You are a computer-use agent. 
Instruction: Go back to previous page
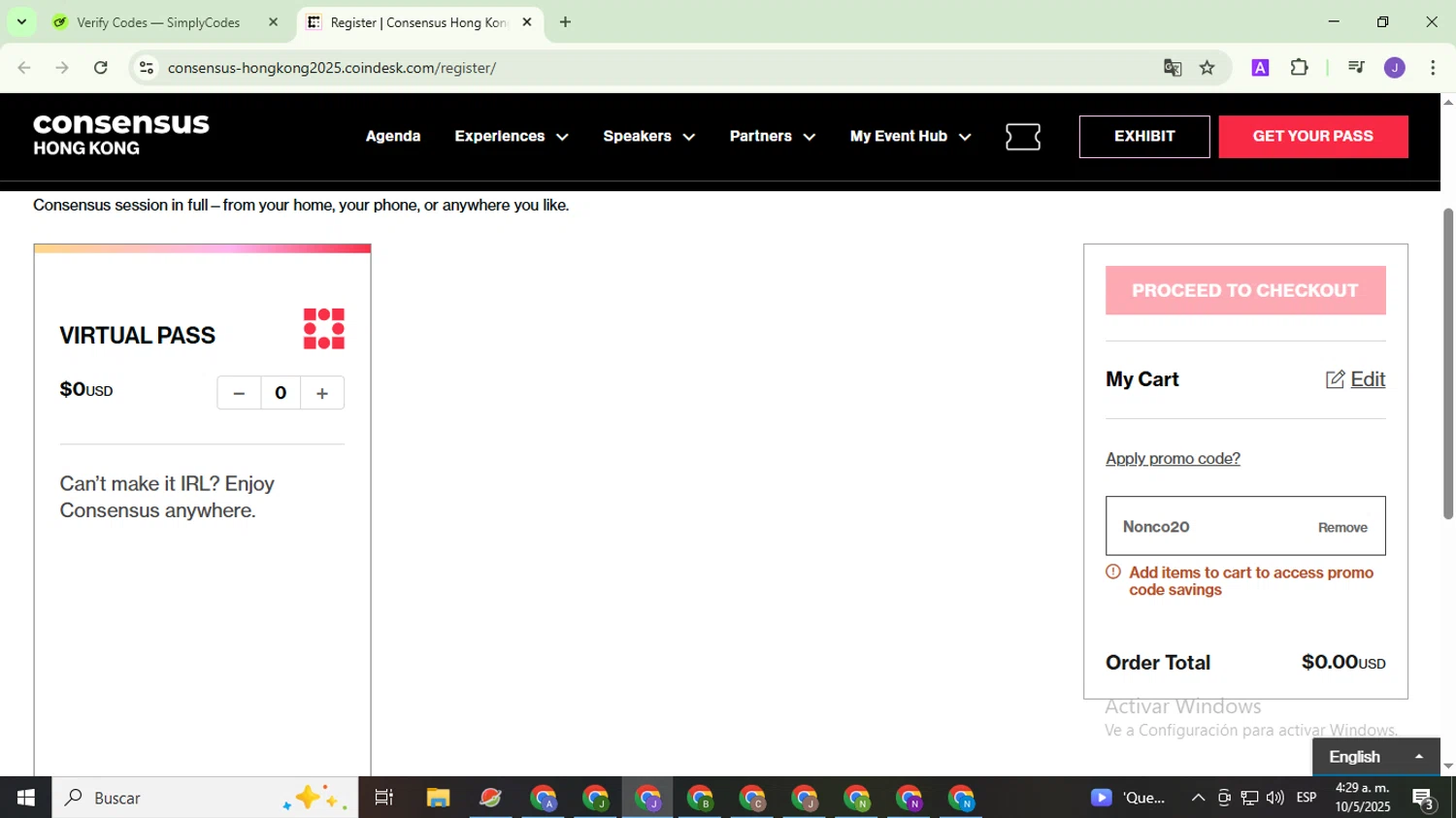pyautogui.click(x=24, y=68)
